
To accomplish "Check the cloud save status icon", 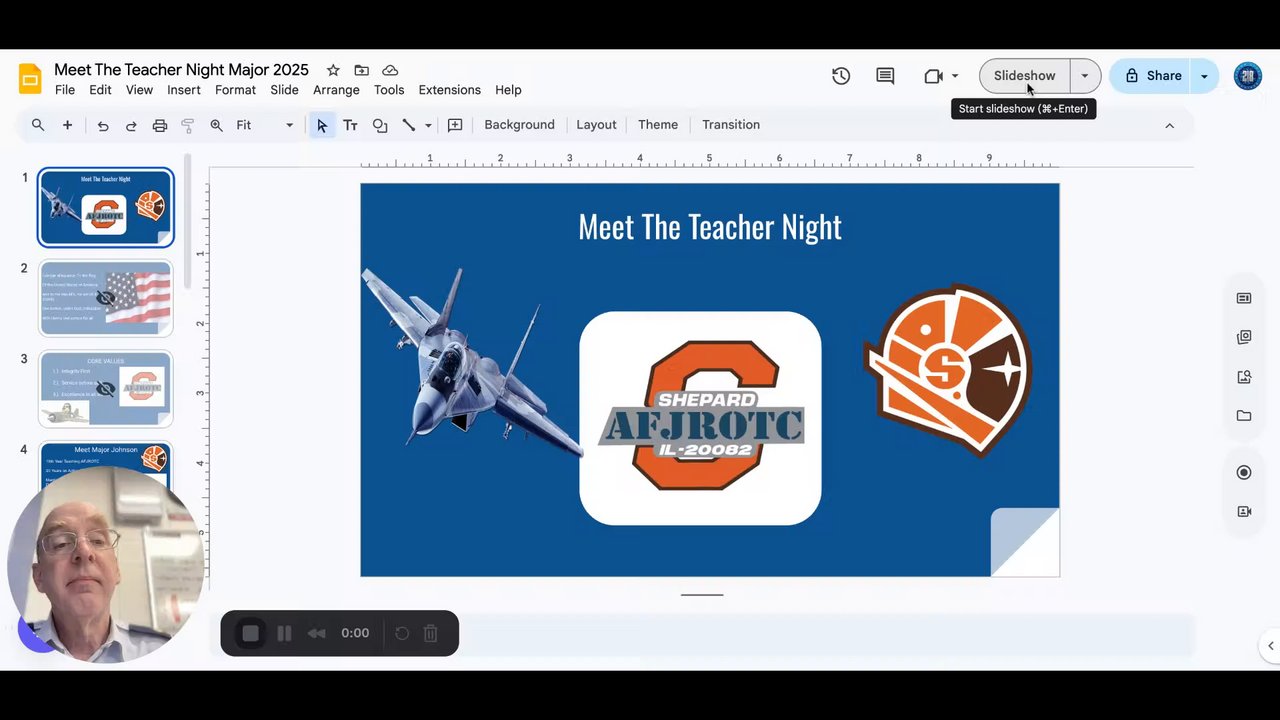I will [390, 70].
